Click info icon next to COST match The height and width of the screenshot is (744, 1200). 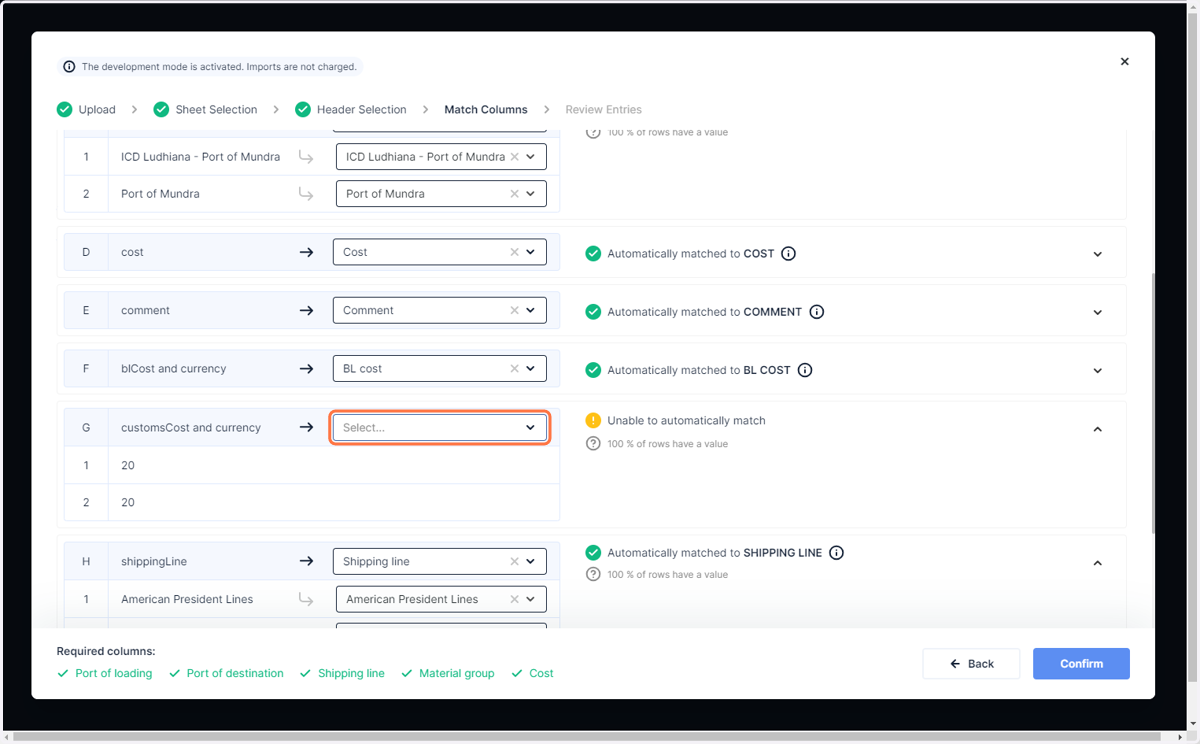point(788,254)
